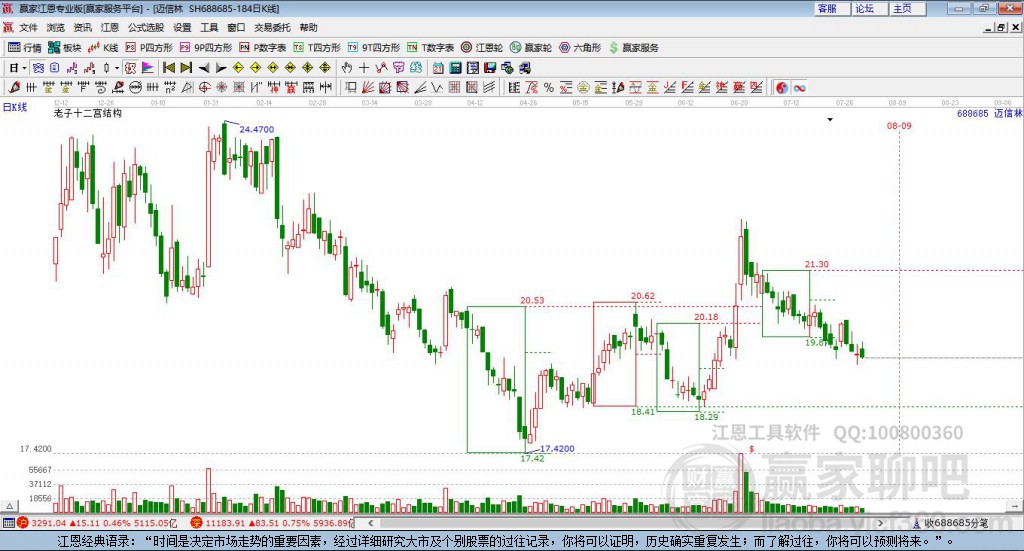This screenshot has width=1024, height=551.
Task: Open 赢家服务 dollar-sign button
Action: (x=634, y=48)
